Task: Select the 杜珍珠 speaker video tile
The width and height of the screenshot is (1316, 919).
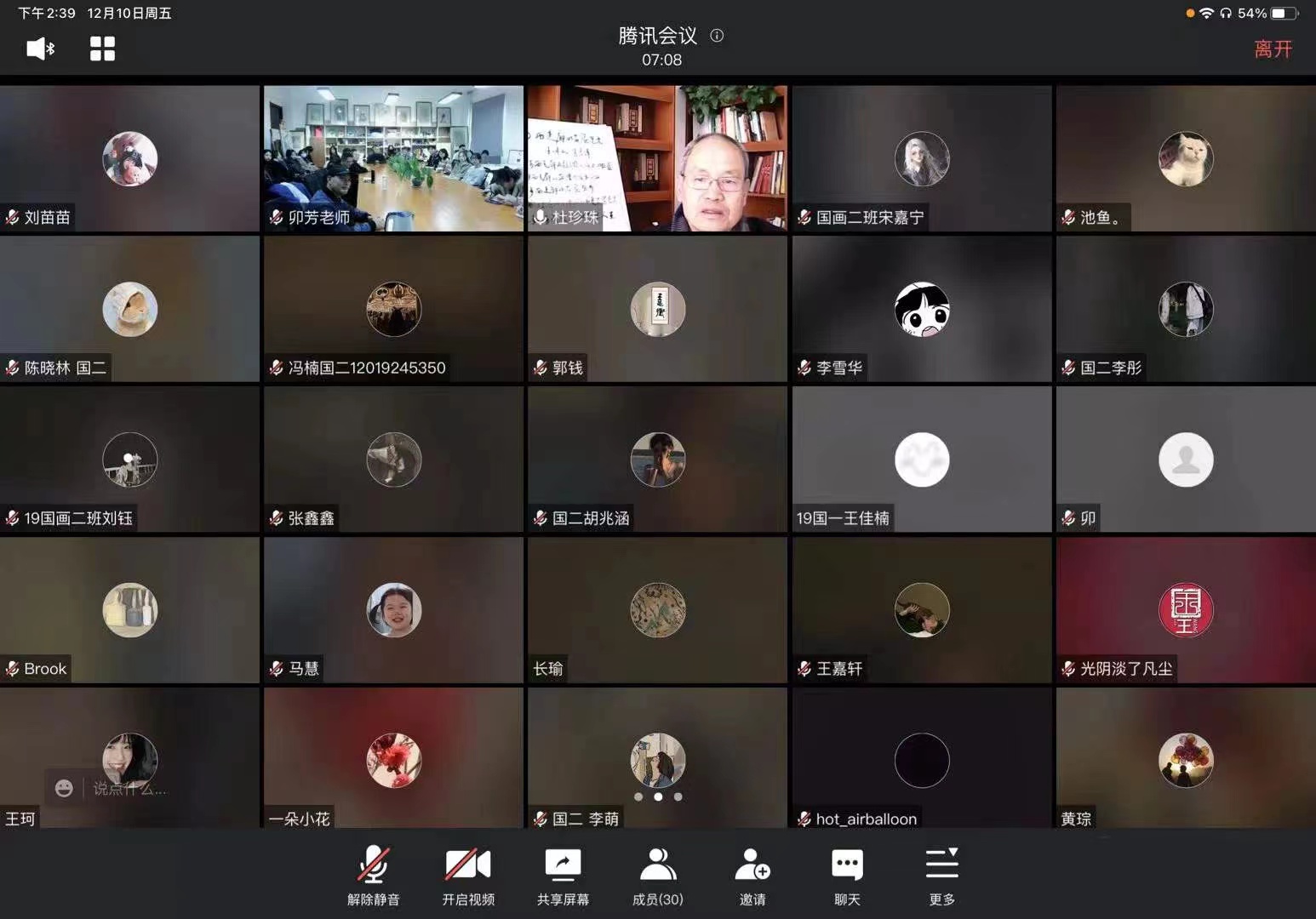Action: click(x=657, y=158)
